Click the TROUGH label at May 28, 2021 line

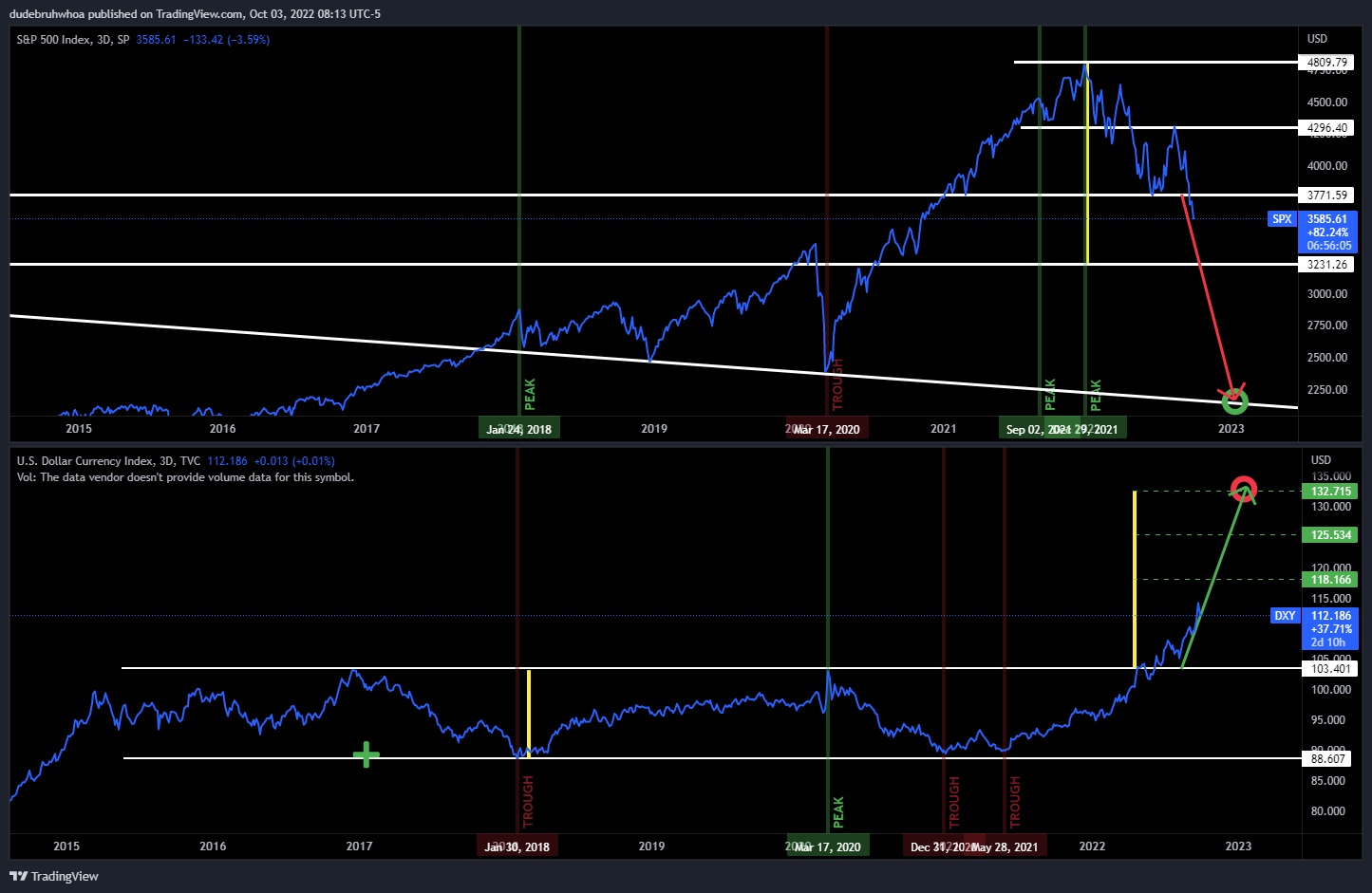point(1015,802)
